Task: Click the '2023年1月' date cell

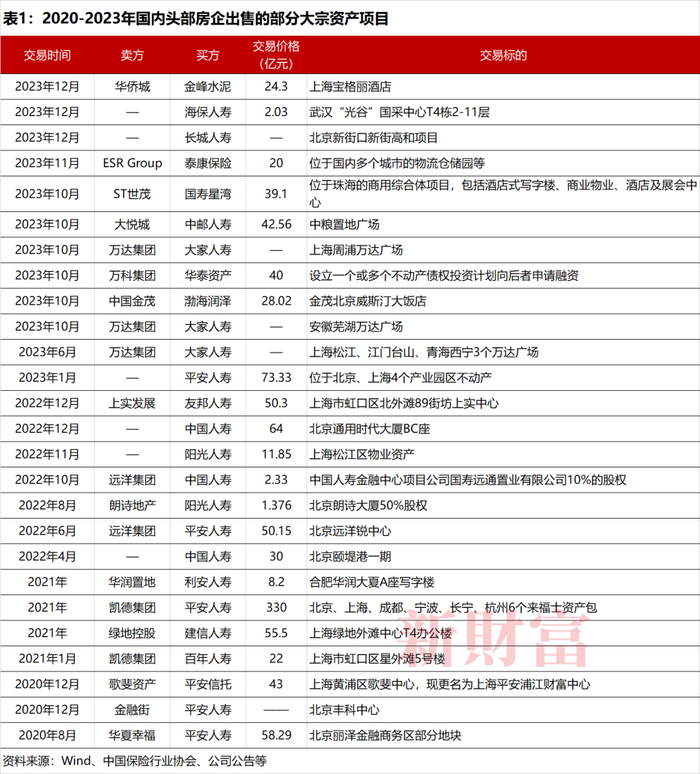Action: pyautogui.click(x=47, y=378)
